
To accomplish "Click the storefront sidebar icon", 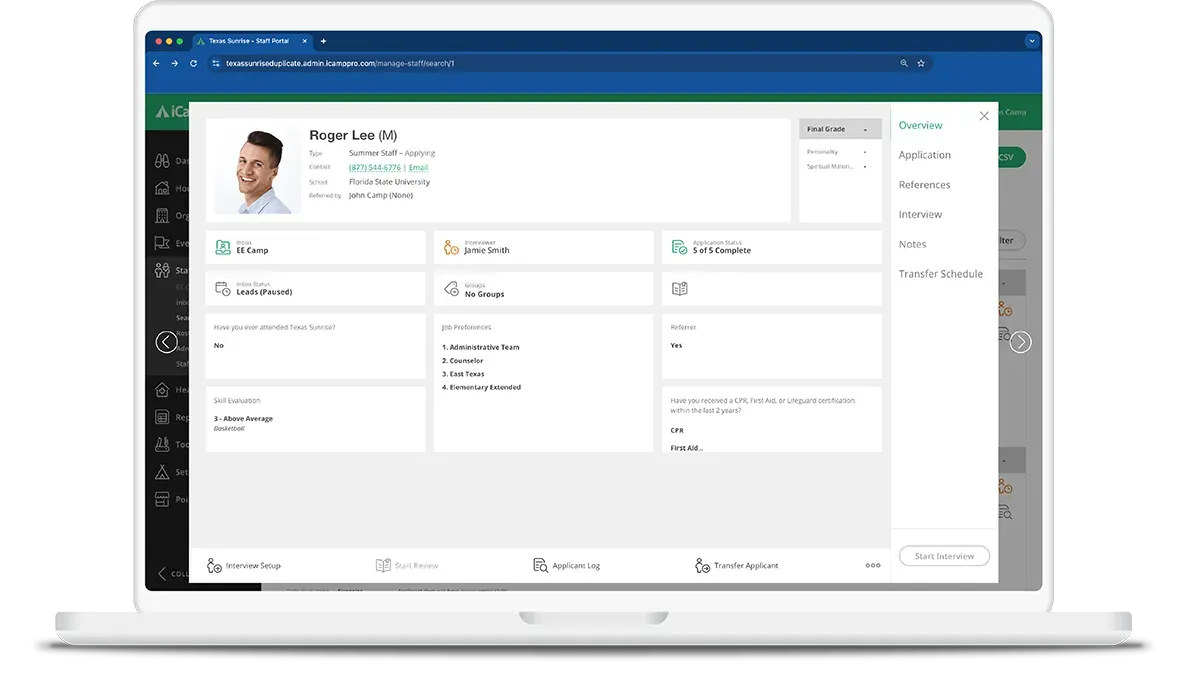I will [162, 499].
